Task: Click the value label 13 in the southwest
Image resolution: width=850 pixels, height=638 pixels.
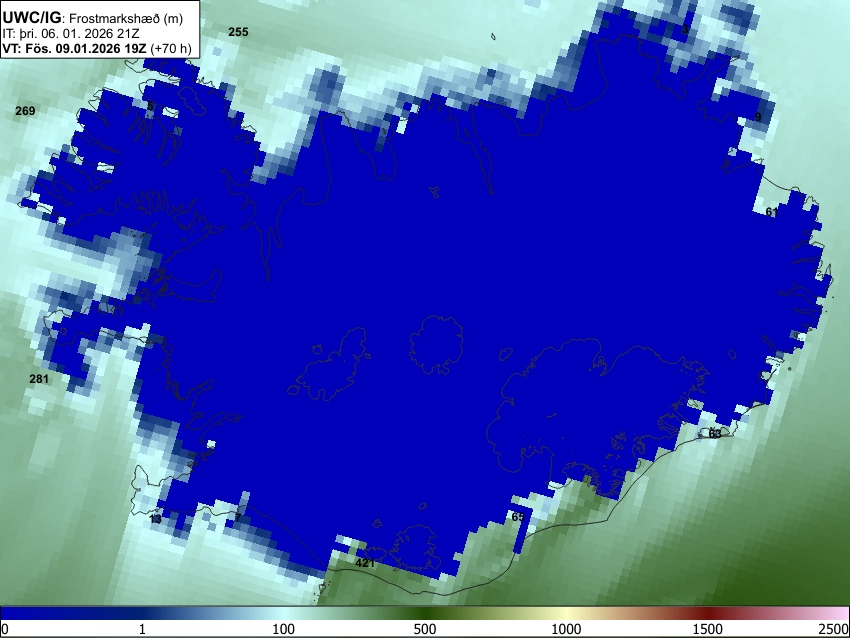Action: point(155,519)
